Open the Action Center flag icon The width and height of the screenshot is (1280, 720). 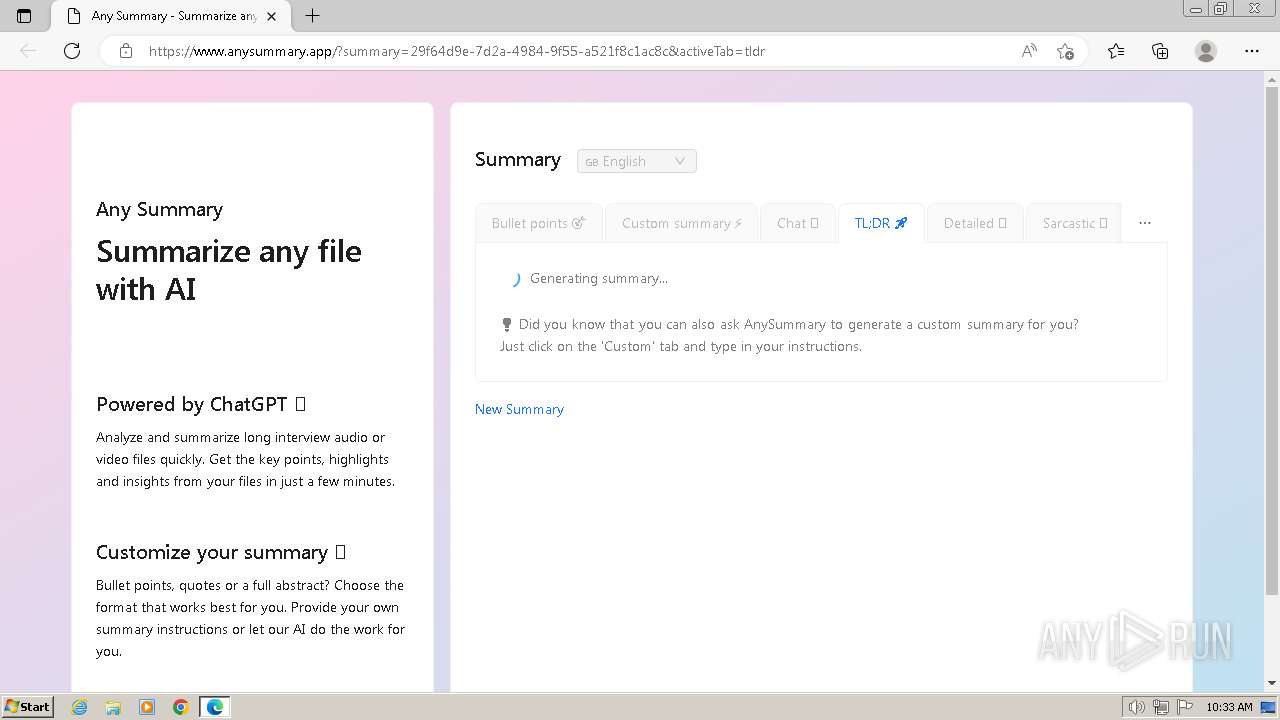[x=1185, y=707]
